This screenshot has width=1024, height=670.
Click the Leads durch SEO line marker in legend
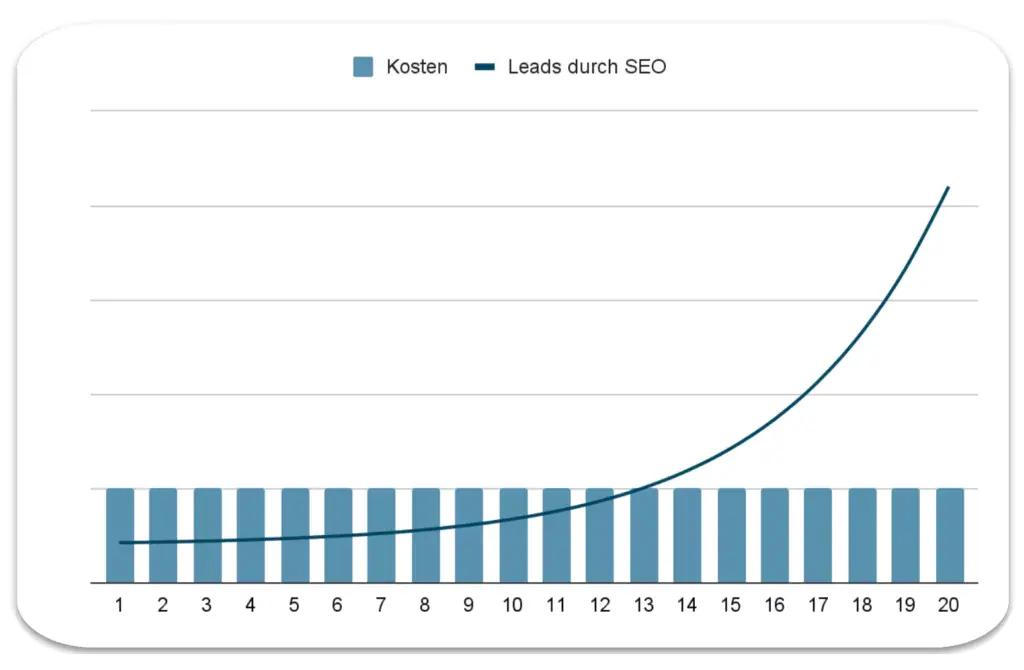(x=485, y=67)
